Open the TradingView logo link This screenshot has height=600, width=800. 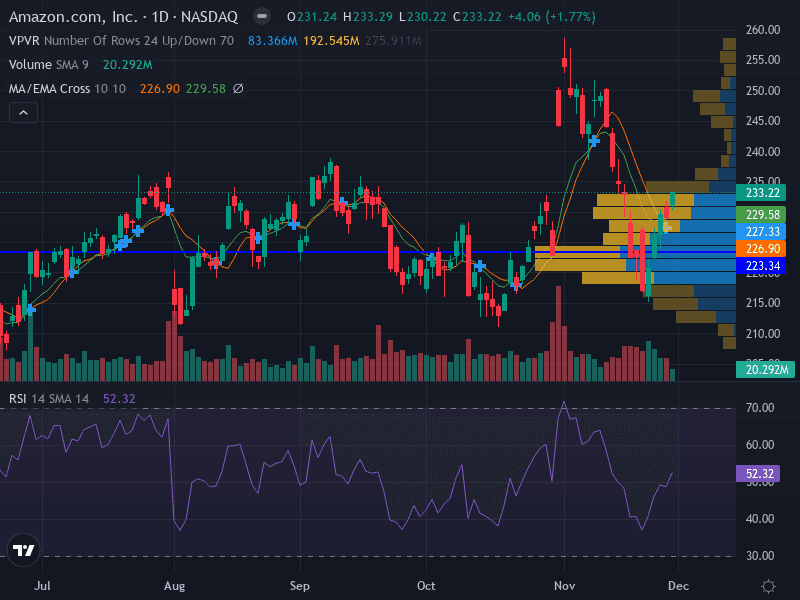pyautogui.click(x=23, y=550)
